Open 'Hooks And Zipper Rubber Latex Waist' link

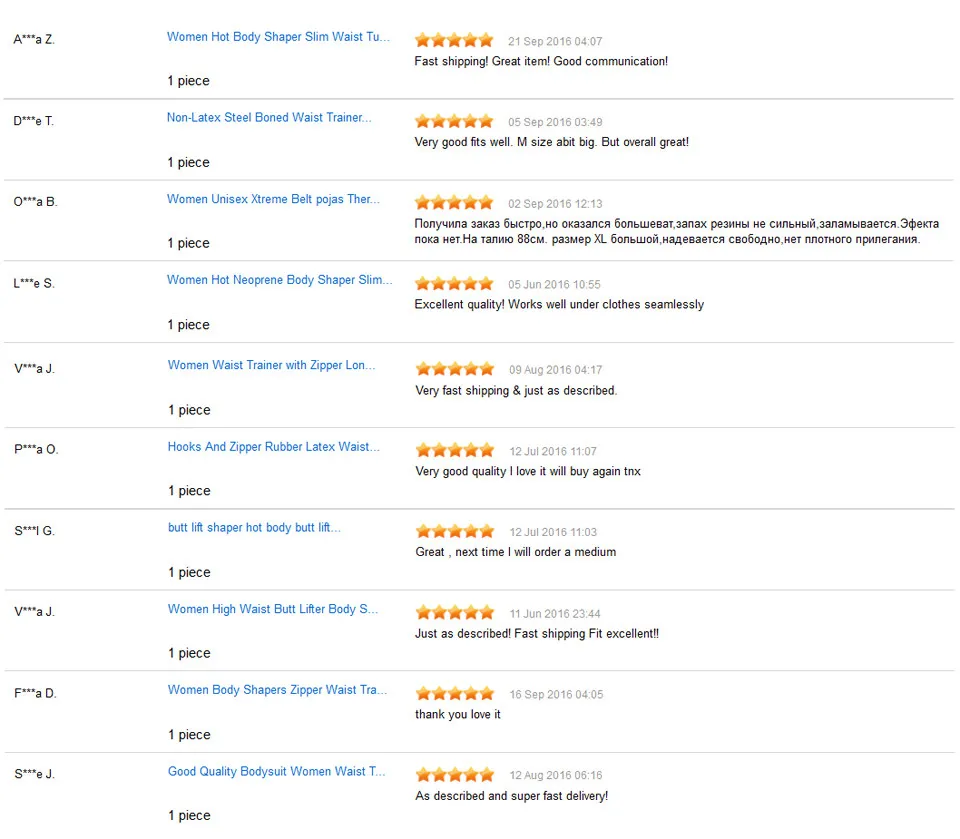274,447
